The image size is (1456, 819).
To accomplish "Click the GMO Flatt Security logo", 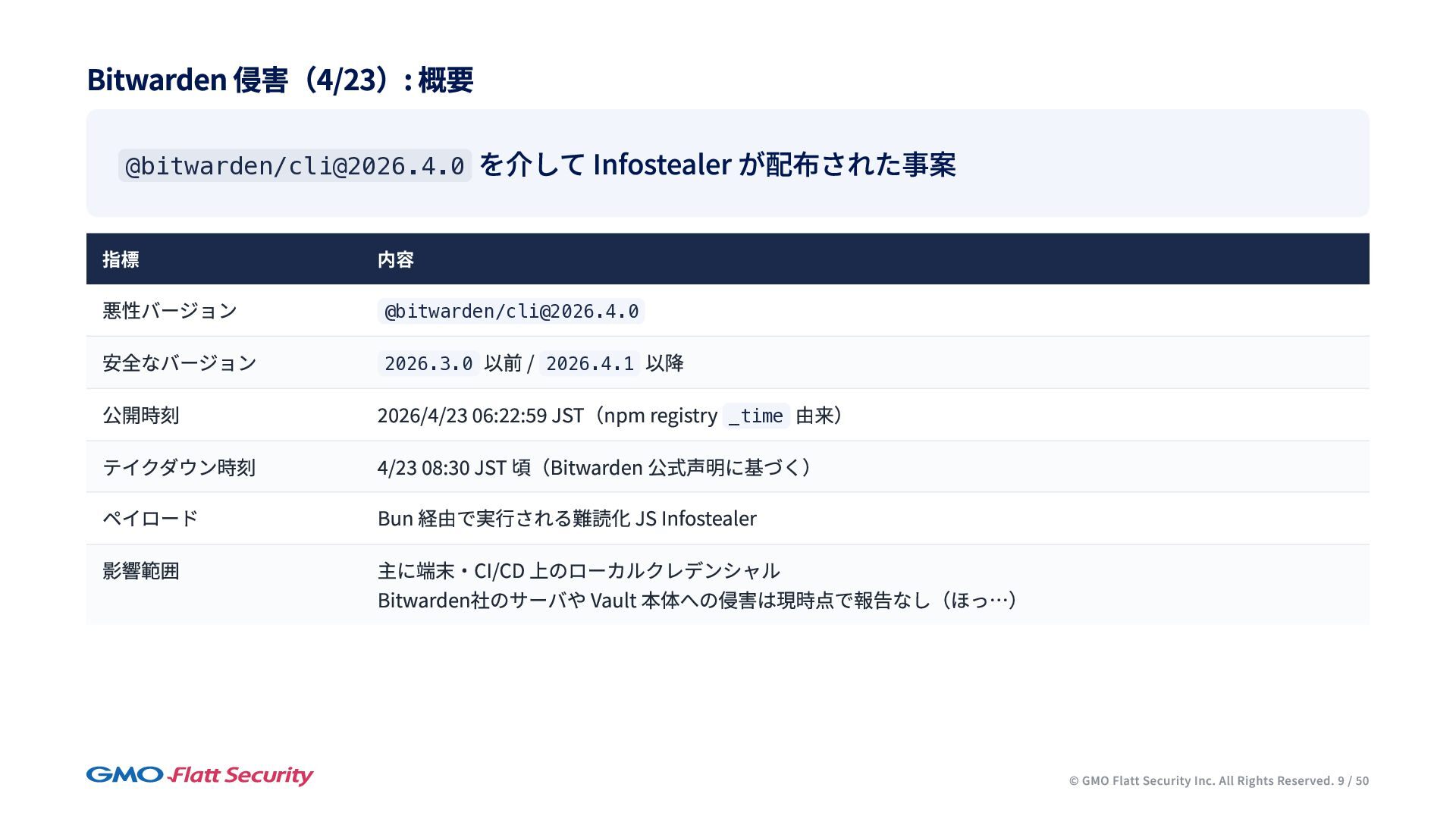I will pyautogui.click(x=199, y=775).
